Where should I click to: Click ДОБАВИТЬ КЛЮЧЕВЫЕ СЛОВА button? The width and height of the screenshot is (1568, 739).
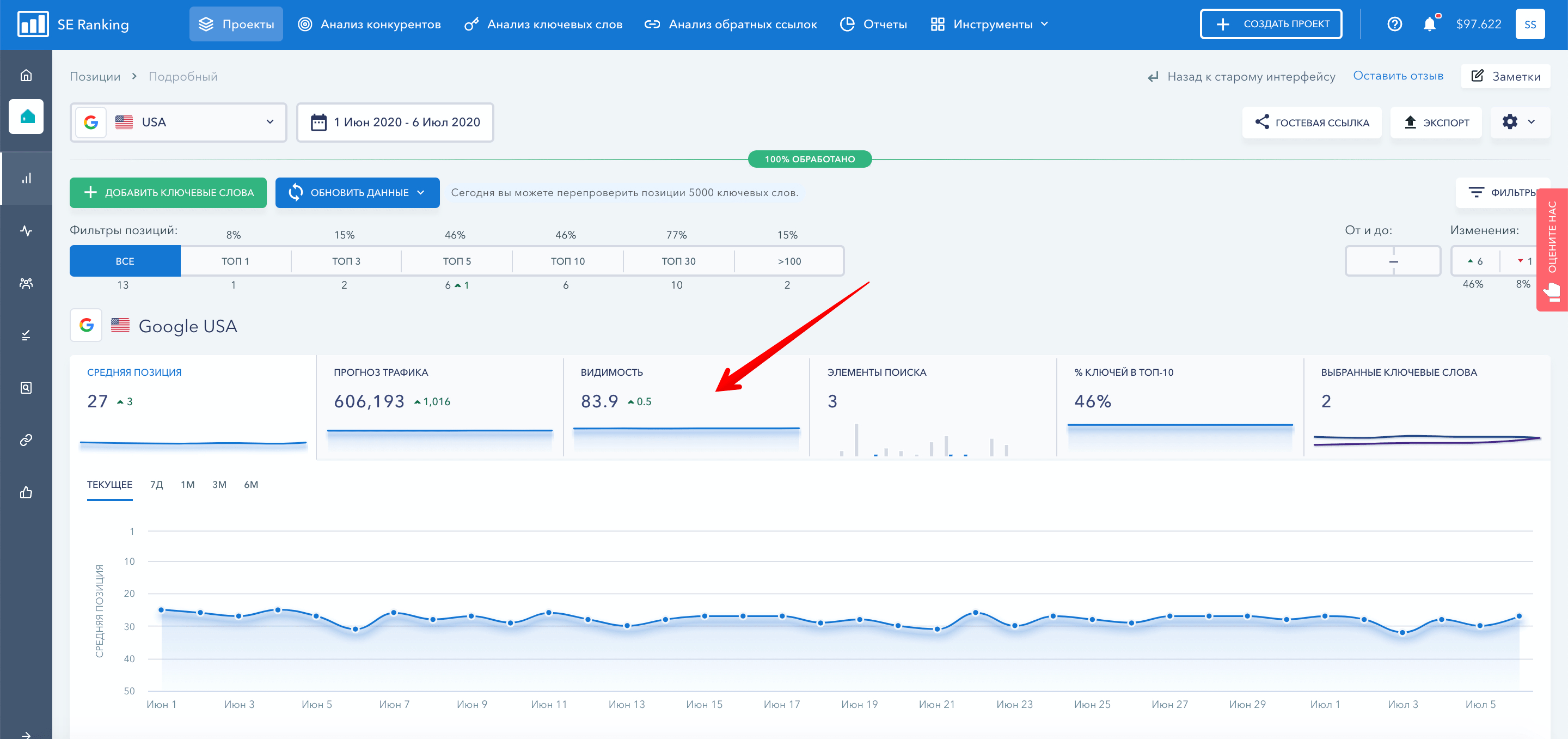click(168, 192)
